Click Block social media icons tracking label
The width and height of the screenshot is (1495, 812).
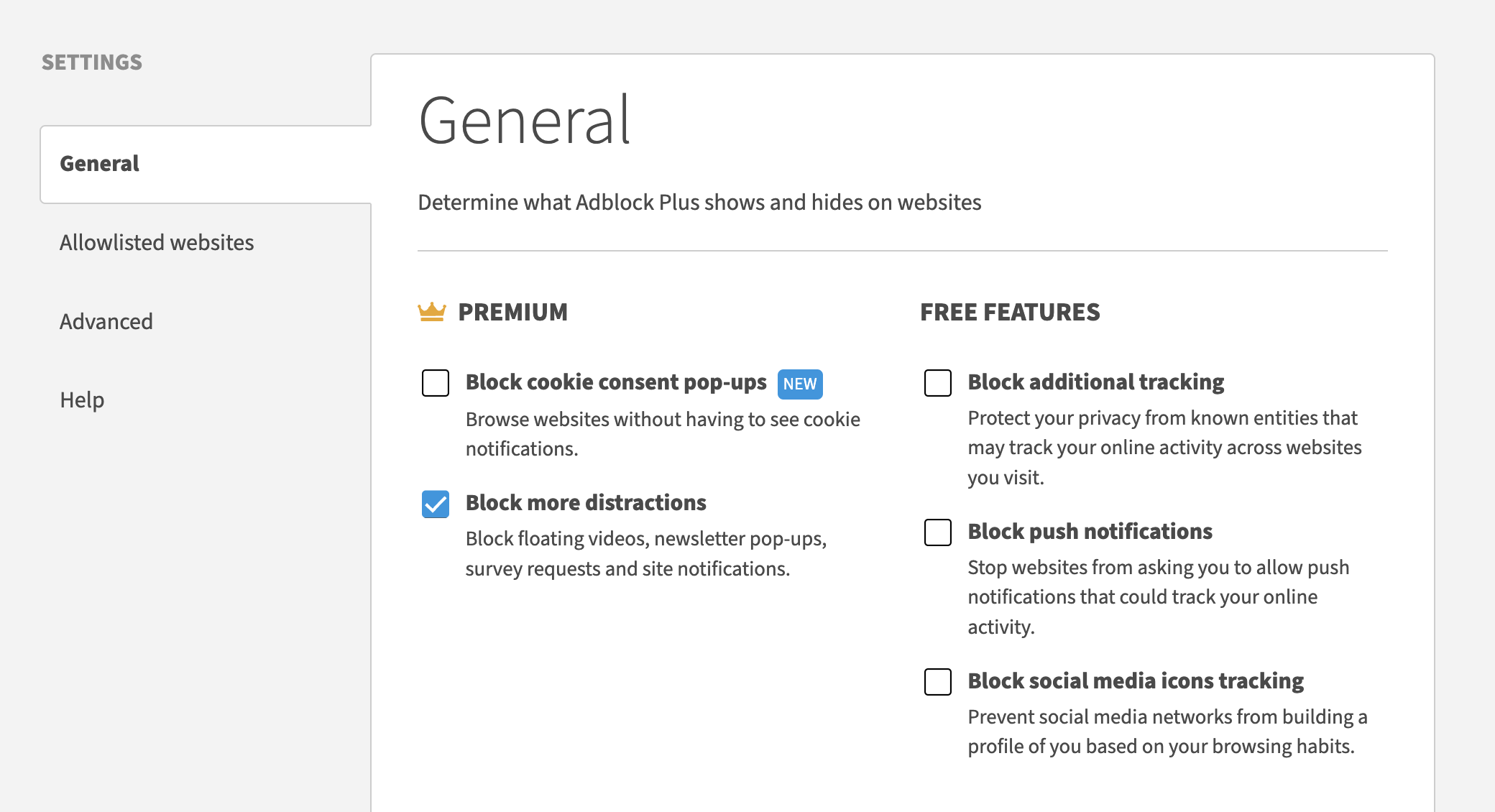coord(1136,681)
